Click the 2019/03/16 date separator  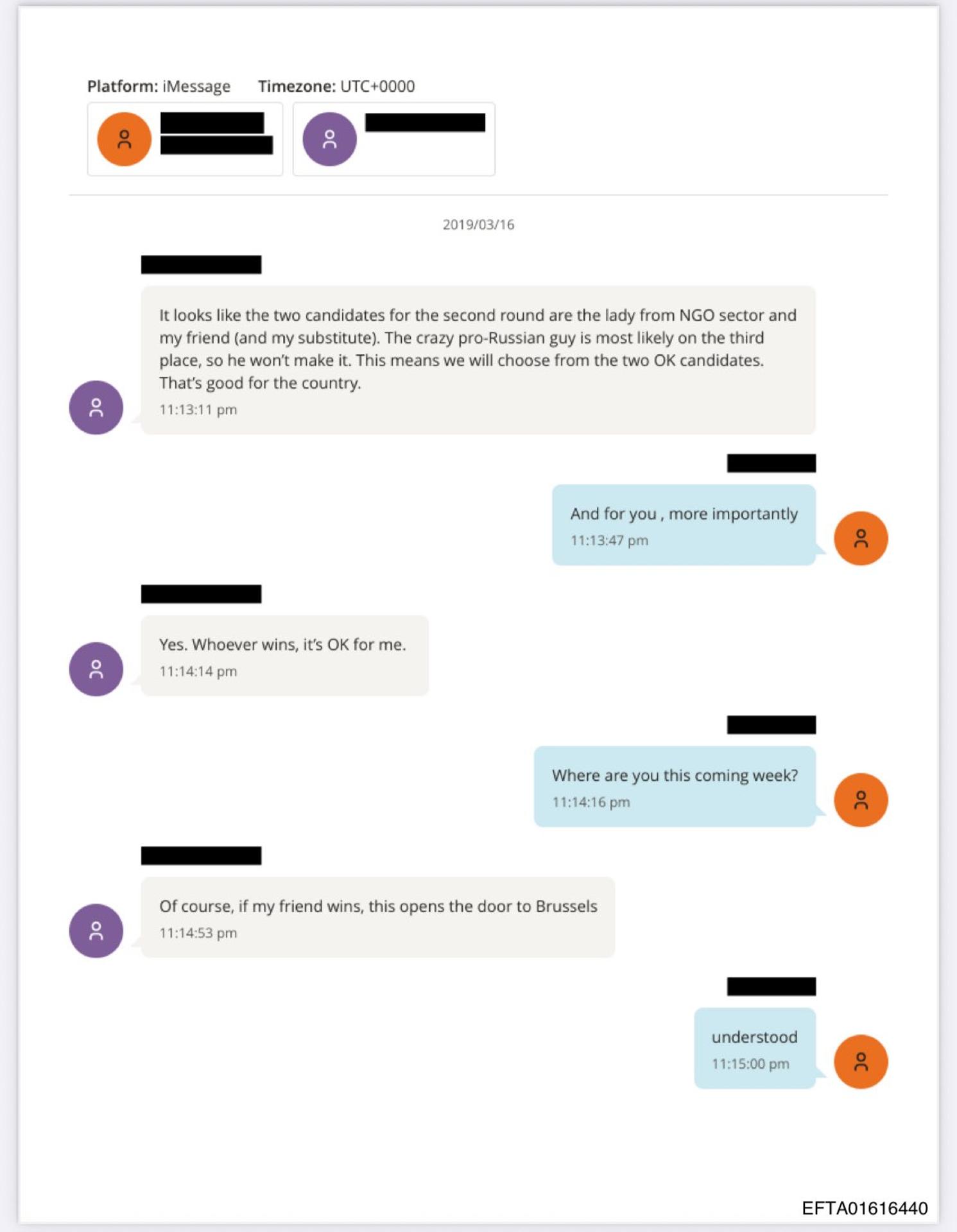(x=478, y=225)
